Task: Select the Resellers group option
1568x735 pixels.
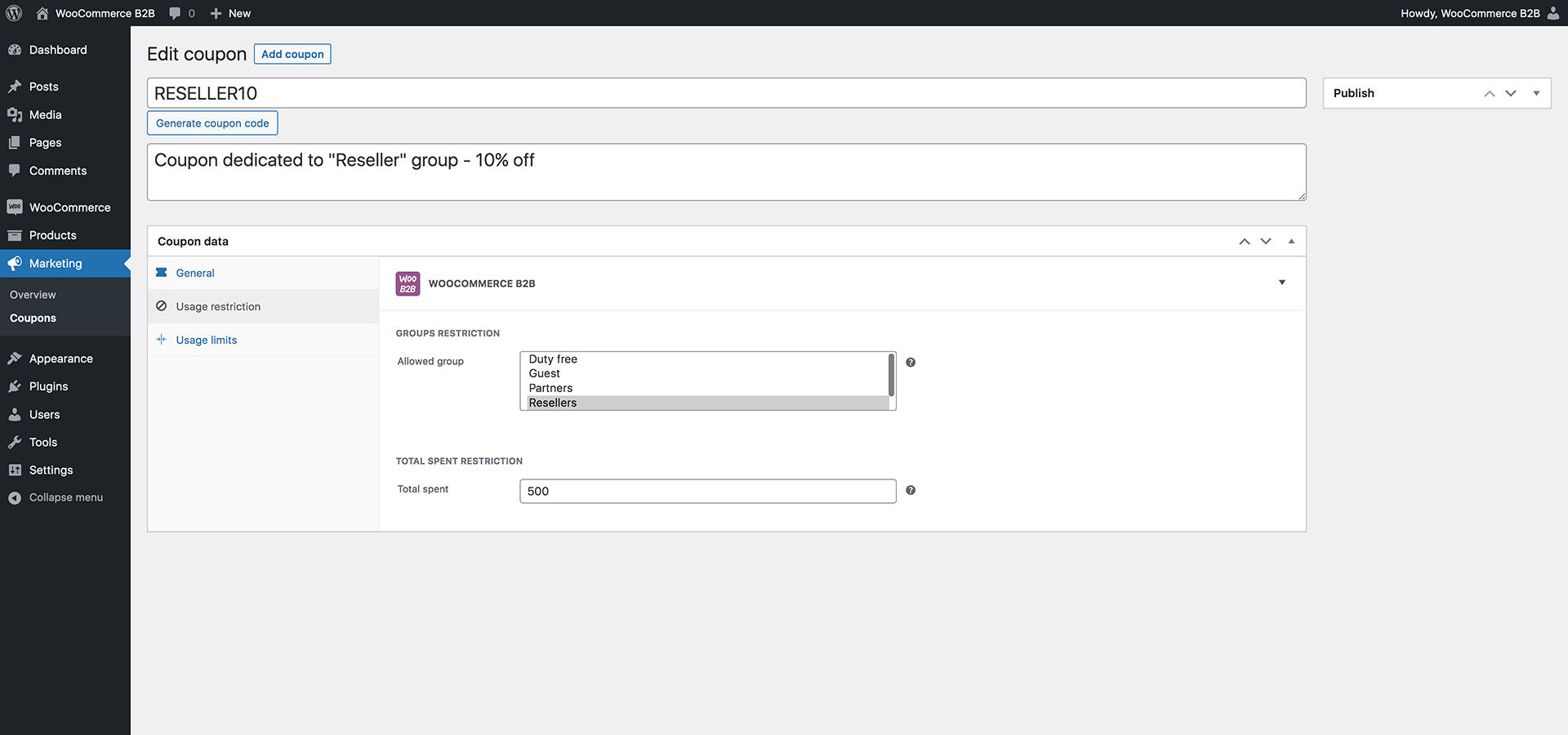Action: [x=553, y=403]
